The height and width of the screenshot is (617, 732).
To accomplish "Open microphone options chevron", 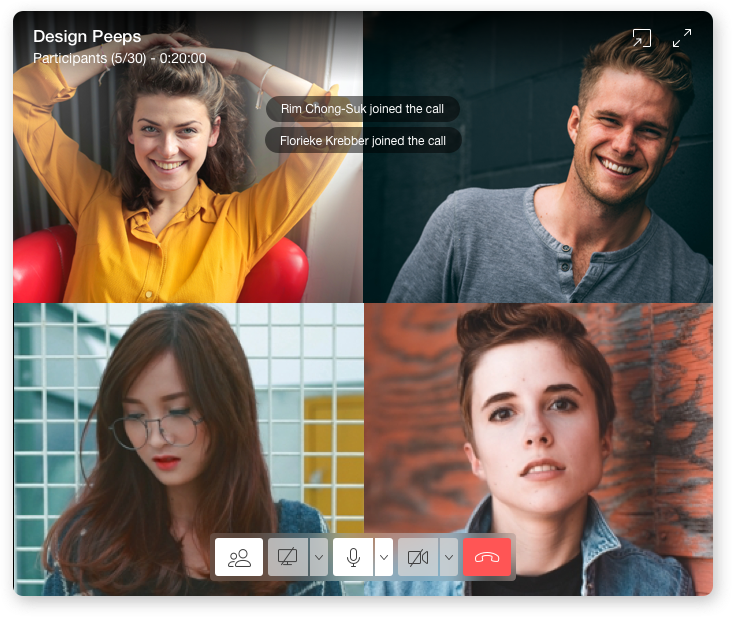I will pos(384,557).
